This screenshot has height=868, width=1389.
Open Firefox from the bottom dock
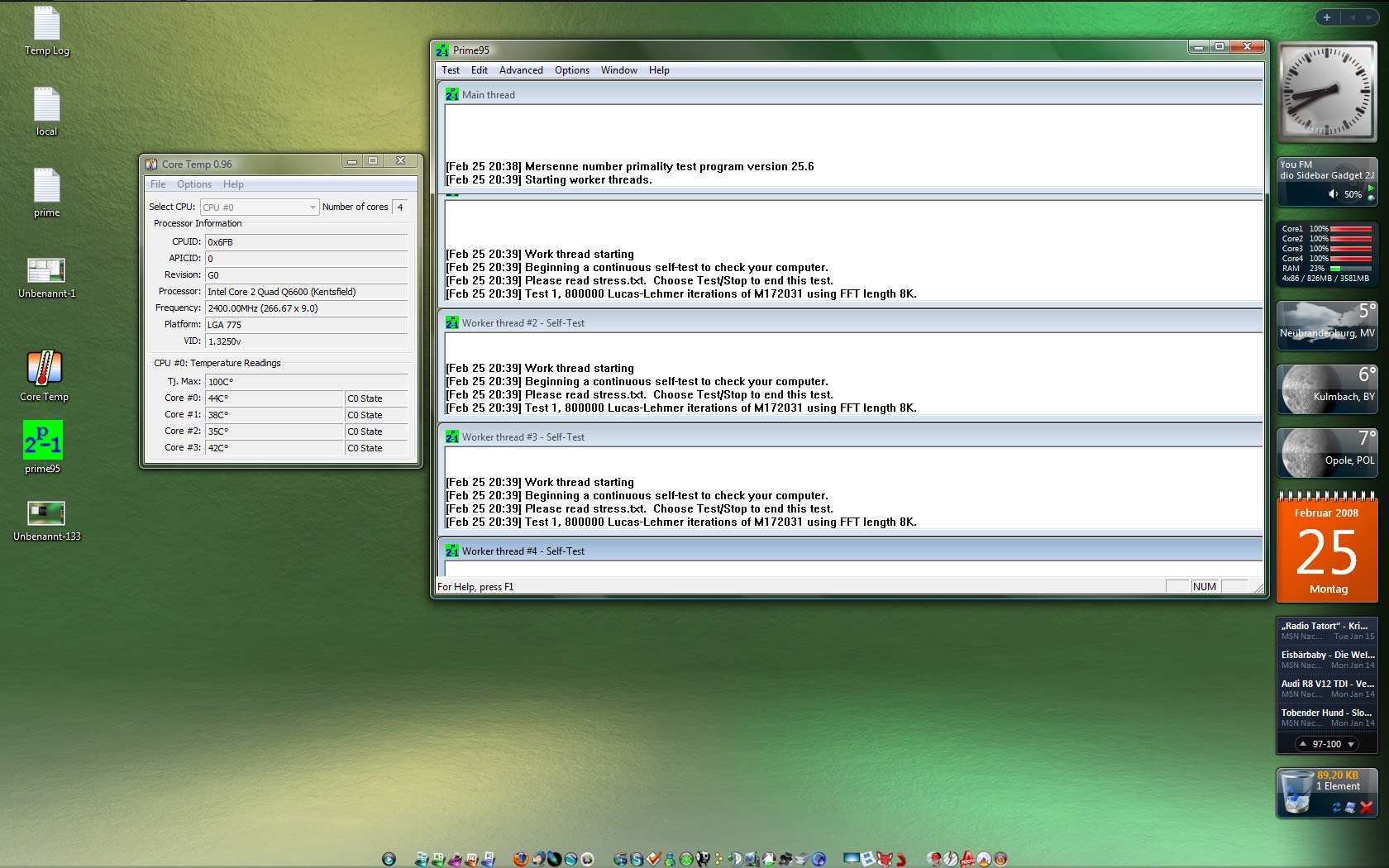tap(520, 859)
